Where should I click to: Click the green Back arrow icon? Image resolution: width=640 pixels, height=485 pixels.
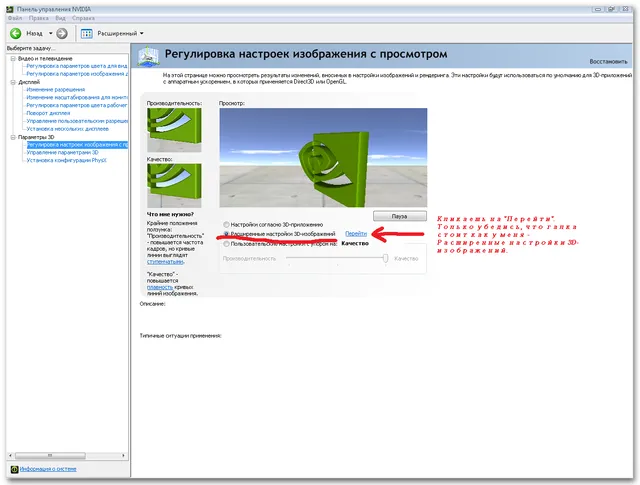tap(16, 33)
